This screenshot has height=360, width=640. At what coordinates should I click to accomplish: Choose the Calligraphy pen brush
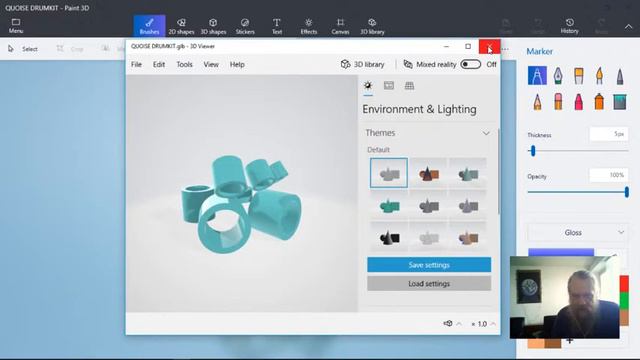point(558,76)
